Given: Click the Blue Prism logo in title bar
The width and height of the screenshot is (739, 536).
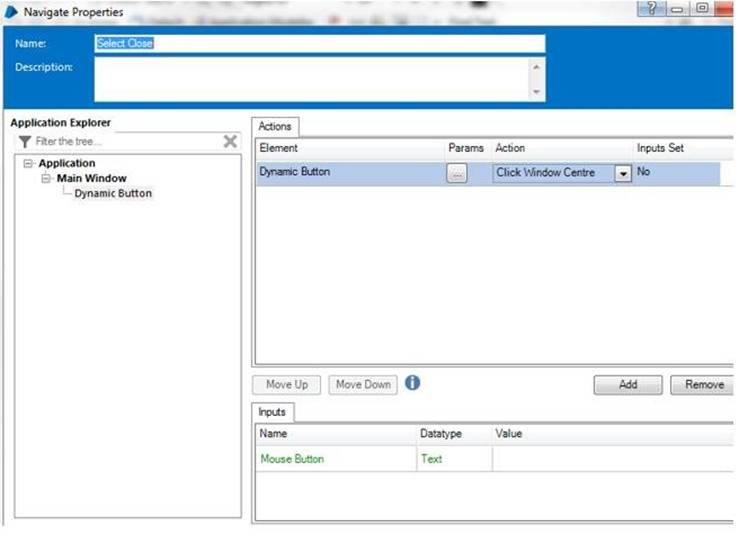Looking at the screenshot, I should [12, 11].
